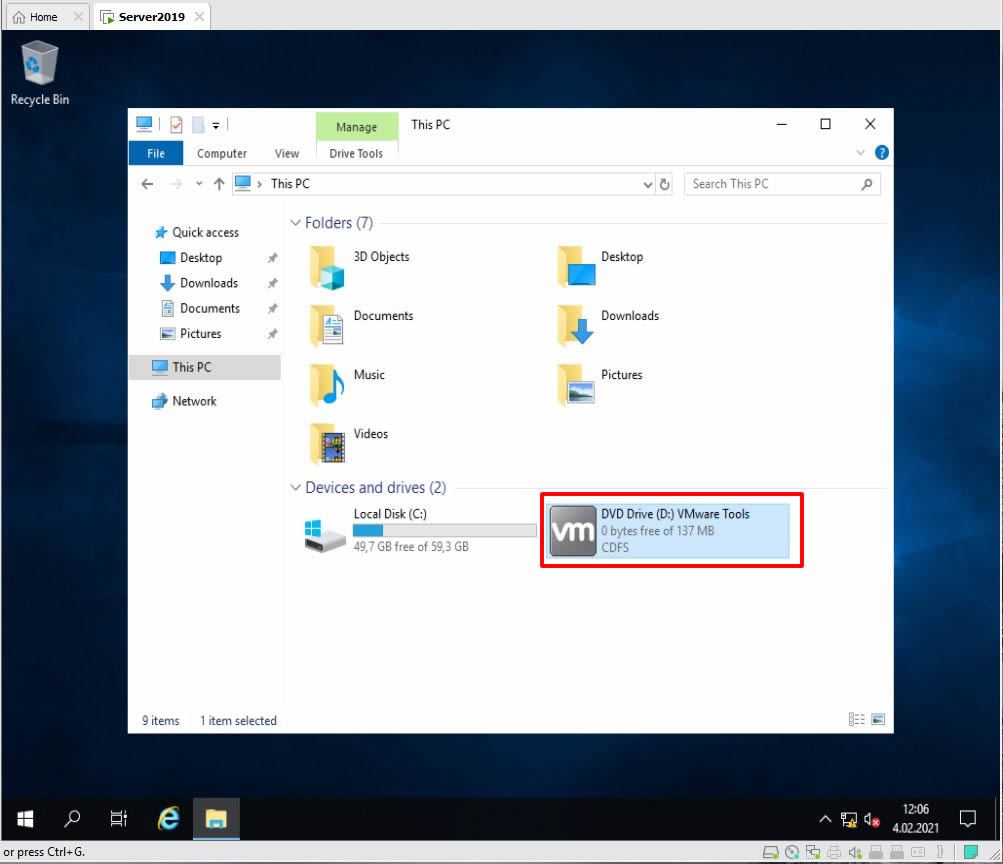The height and width of the screenshot is (864, 1003).
Task: Unpin Documents using its pin icon
Action: [x=272, y=308]
